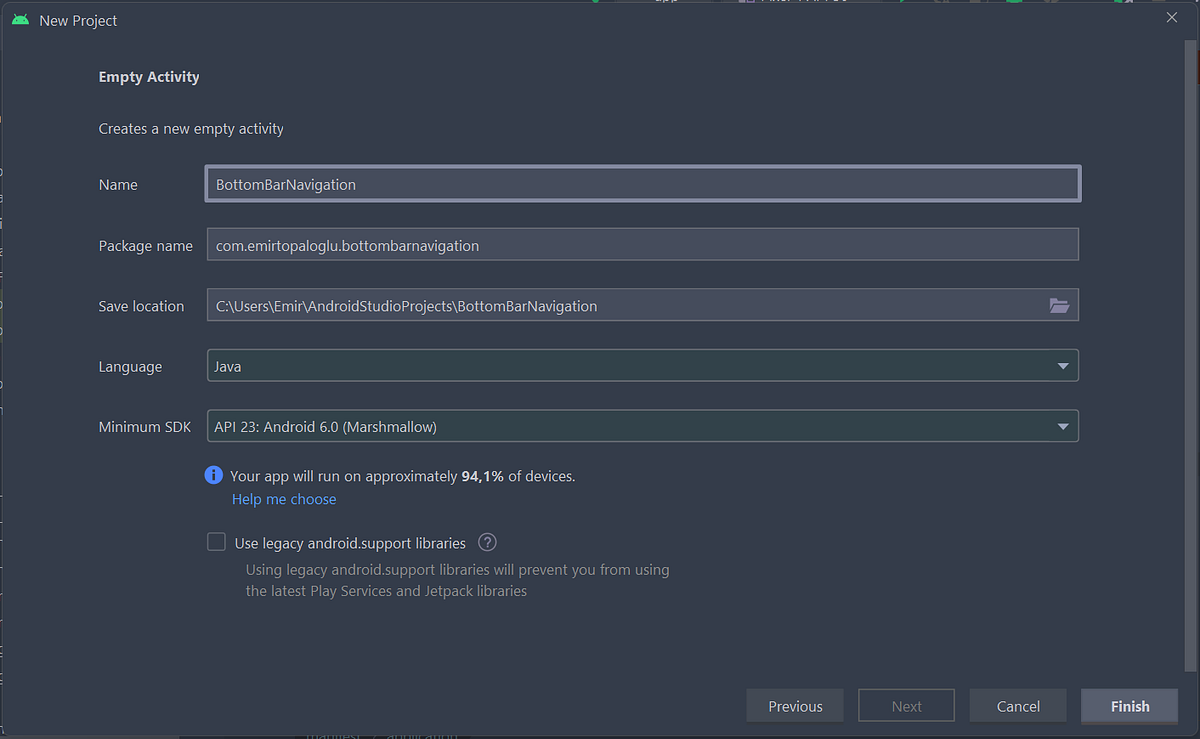Enable the legacy android.support libraries checkbox

click(216, 542)
